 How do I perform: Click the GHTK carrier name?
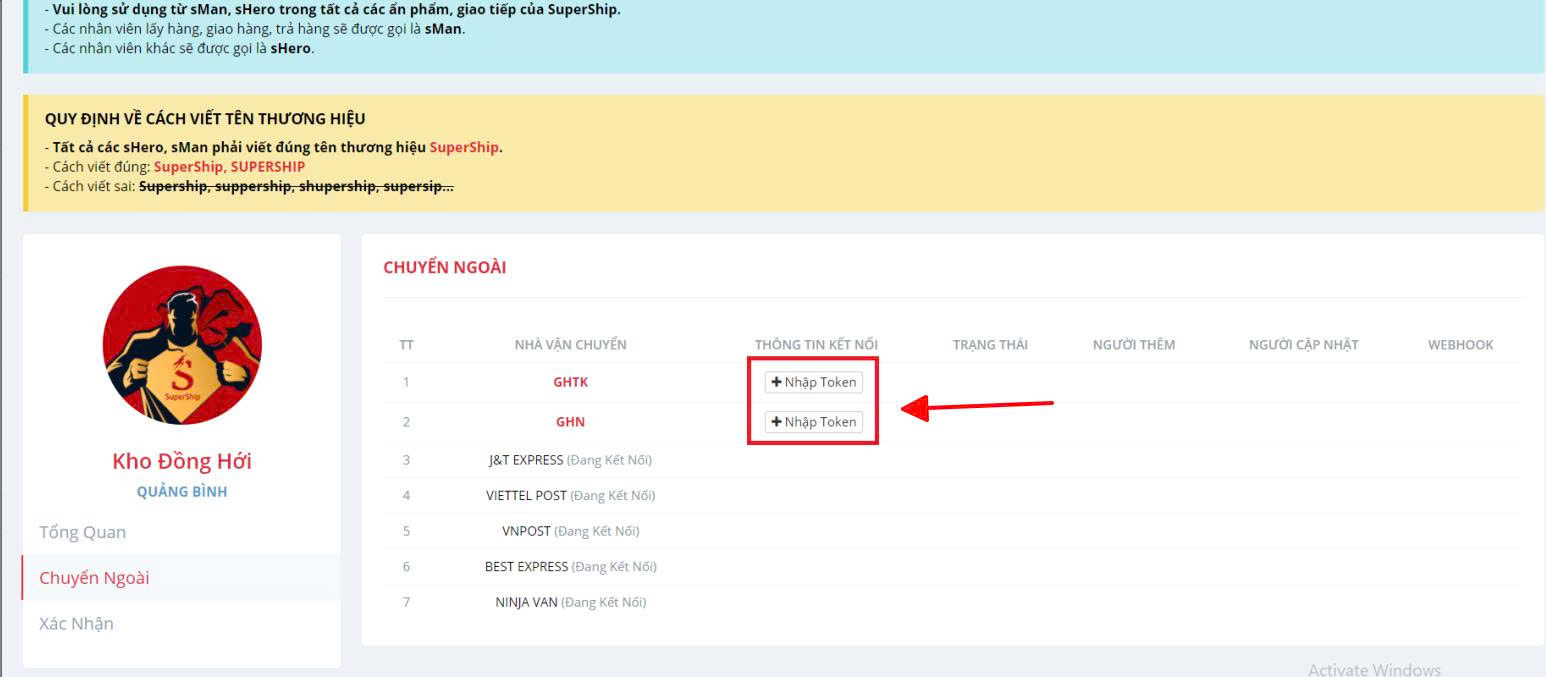click(x=571, y=382)
